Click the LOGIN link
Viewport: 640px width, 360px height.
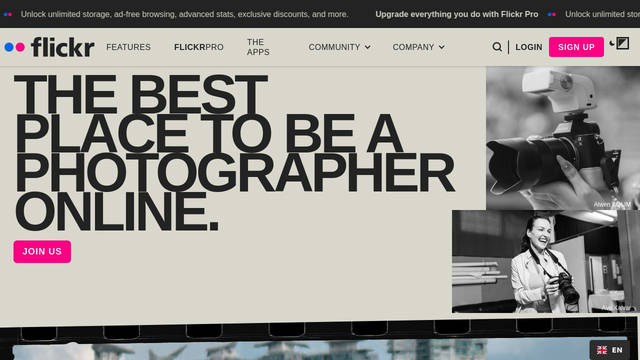click(529, 47)
